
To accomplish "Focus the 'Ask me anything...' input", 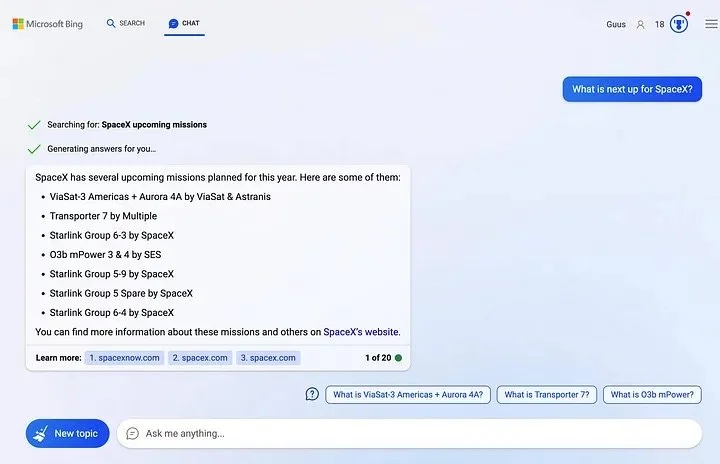I will click(x=409, y=433).
